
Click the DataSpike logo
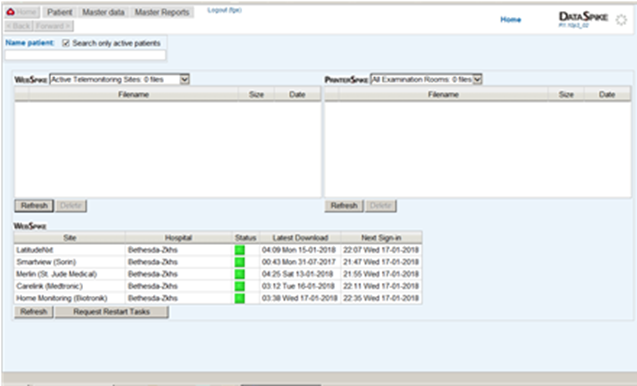tap(583, 17)
